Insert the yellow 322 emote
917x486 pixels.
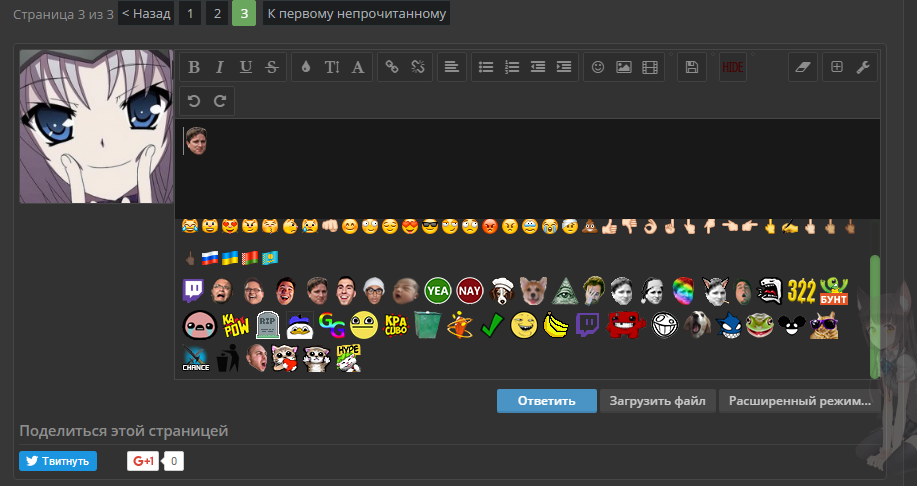[801, 291]
